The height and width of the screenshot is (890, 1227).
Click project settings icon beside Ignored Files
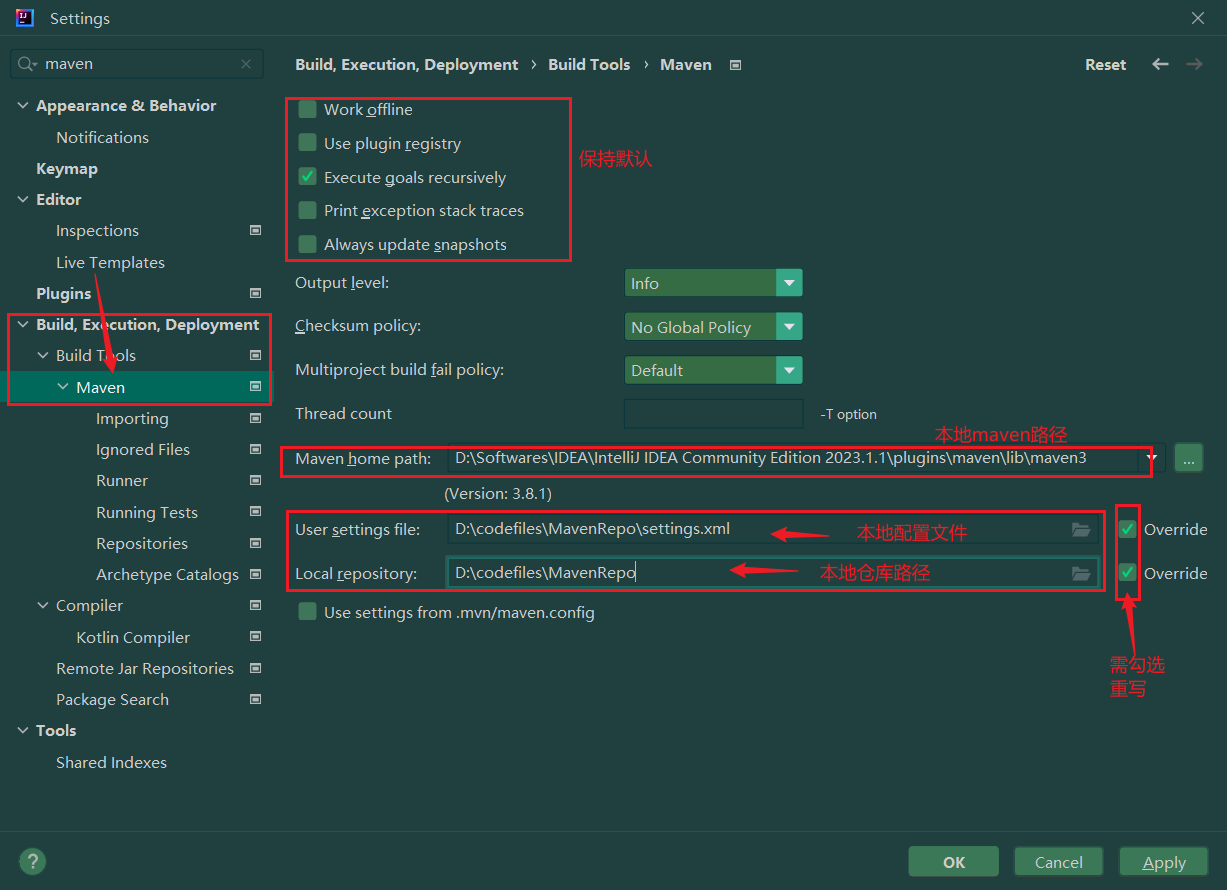tap(255, 449)
